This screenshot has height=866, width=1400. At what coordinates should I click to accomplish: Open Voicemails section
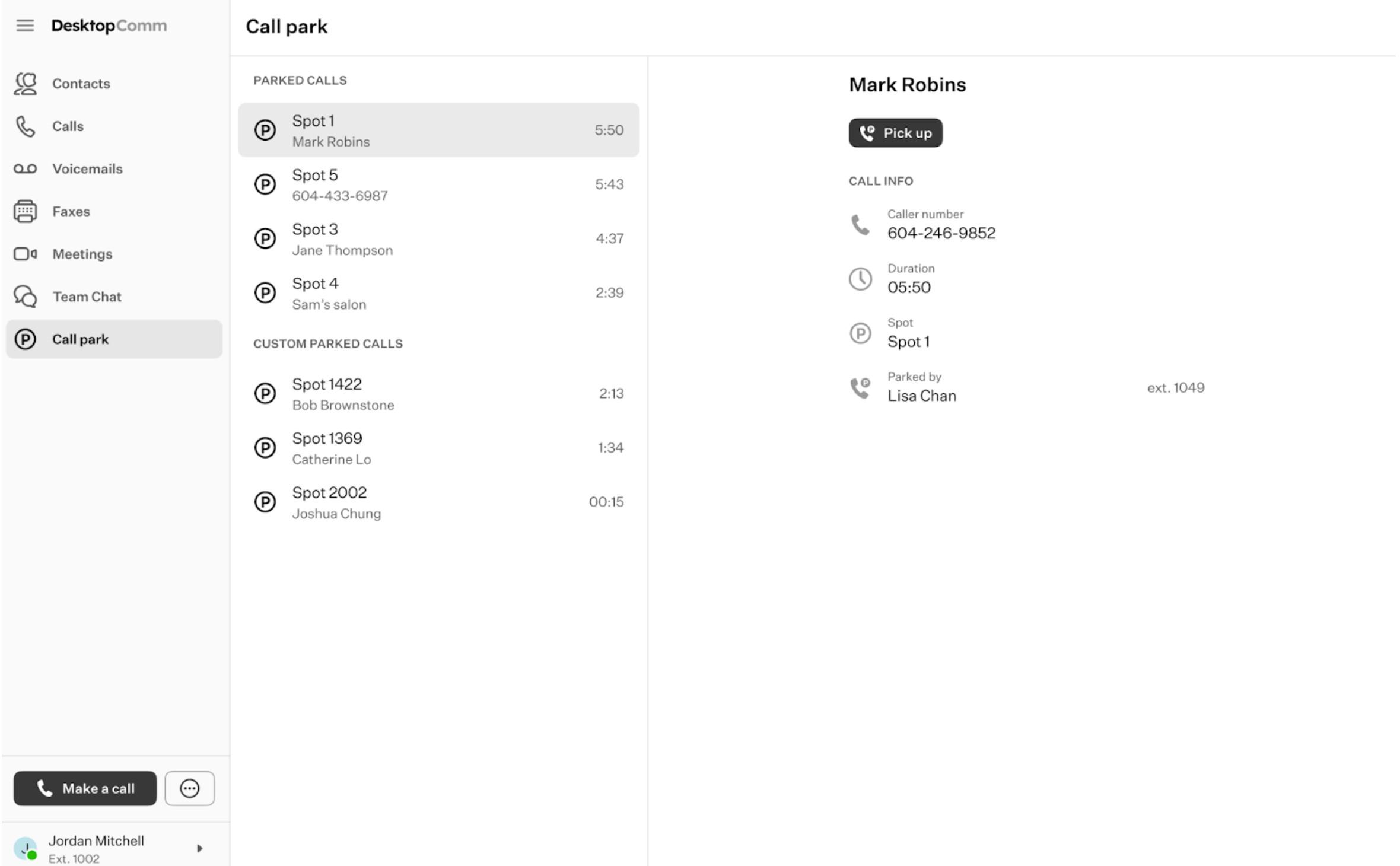click(114, 169)
